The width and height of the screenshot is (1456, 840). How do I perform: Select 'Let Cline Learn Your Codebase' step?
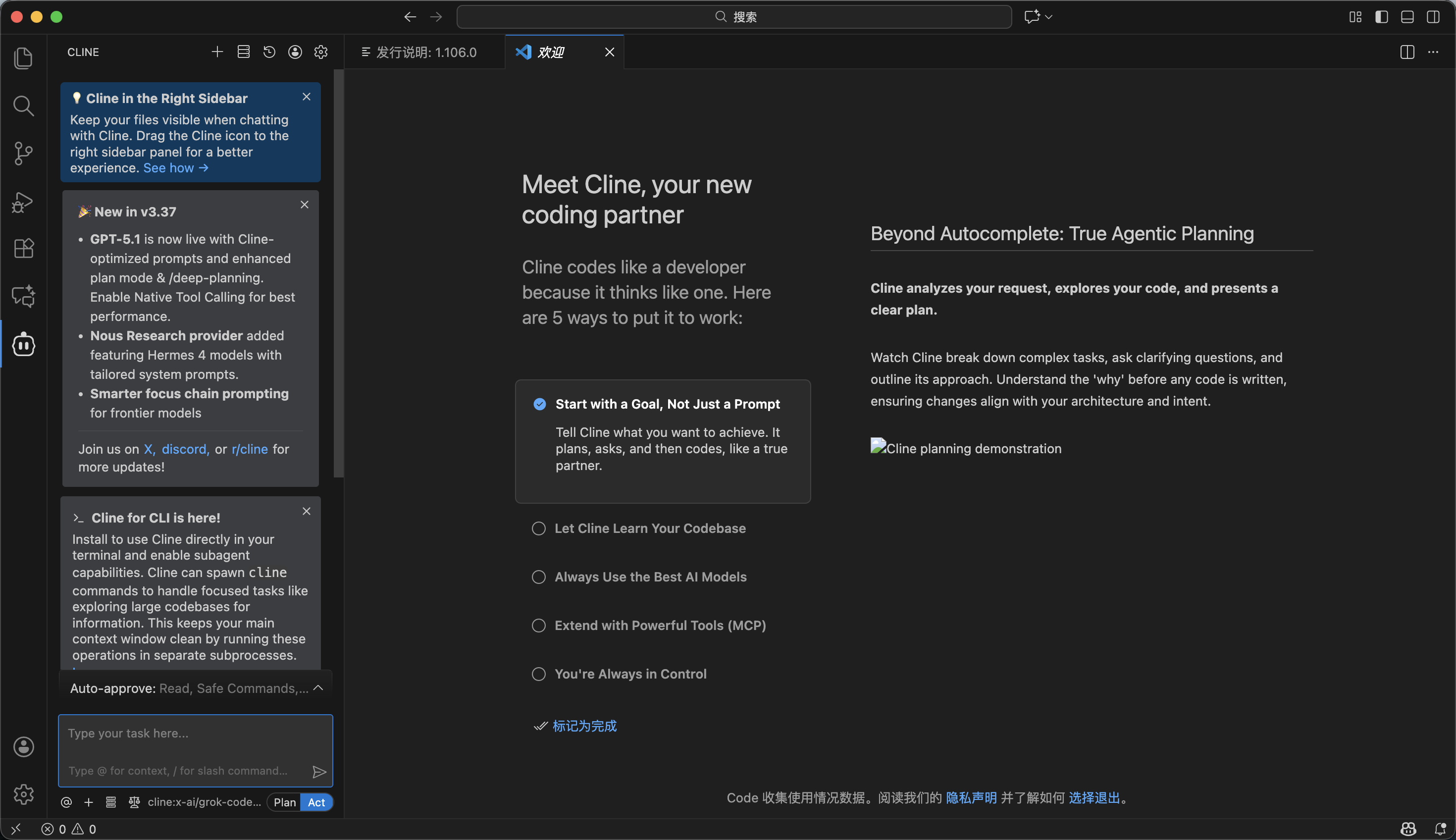point(650,528)
